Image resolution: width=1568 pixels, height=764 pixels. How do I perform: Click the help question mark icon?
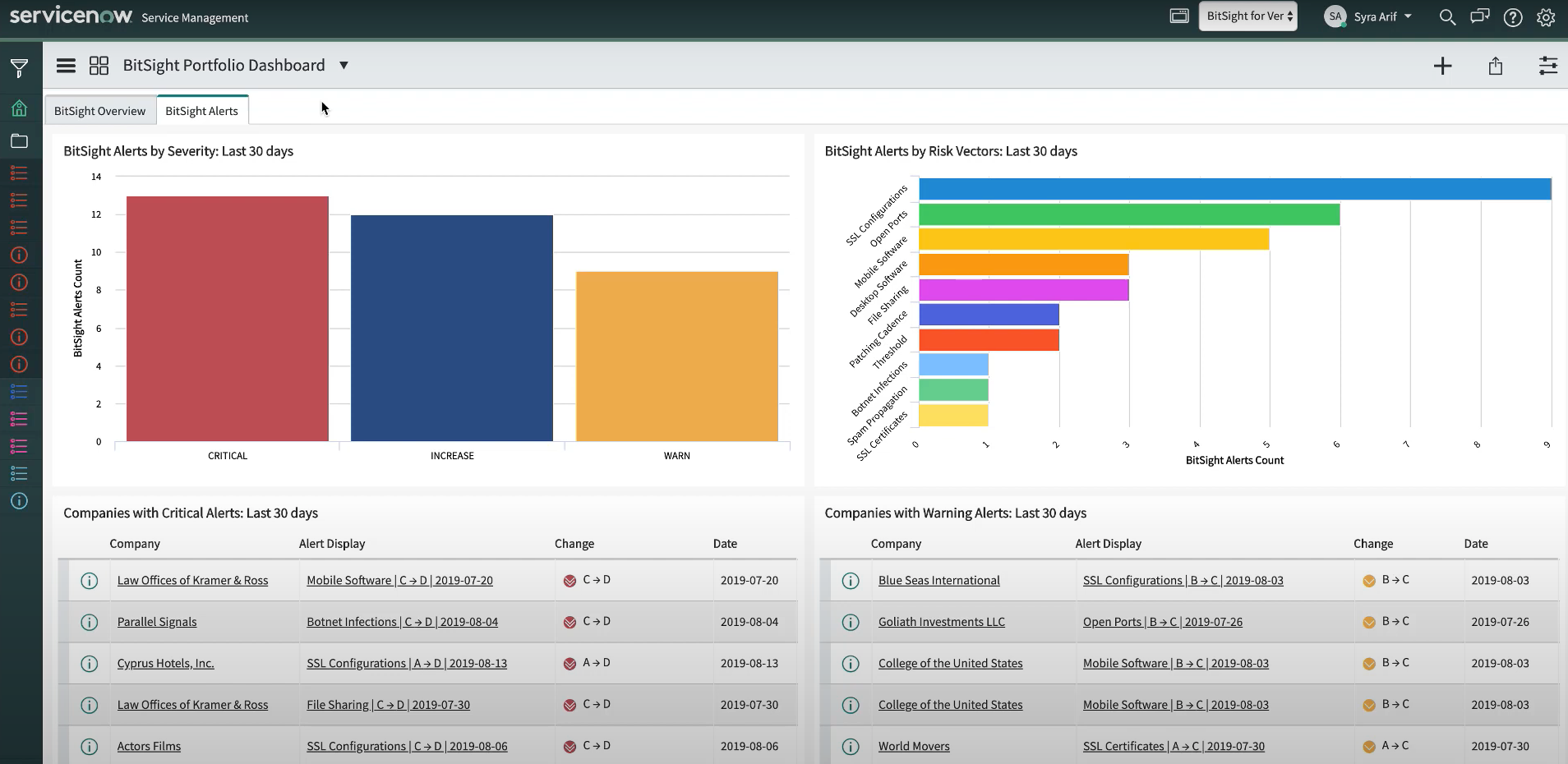click(1513, 16)
